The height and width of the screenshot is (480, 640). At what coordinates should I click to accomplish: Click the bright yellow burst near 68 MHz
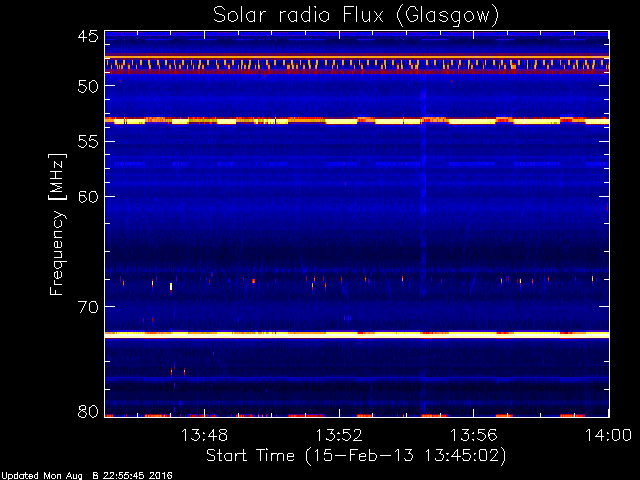click(171, 286)
